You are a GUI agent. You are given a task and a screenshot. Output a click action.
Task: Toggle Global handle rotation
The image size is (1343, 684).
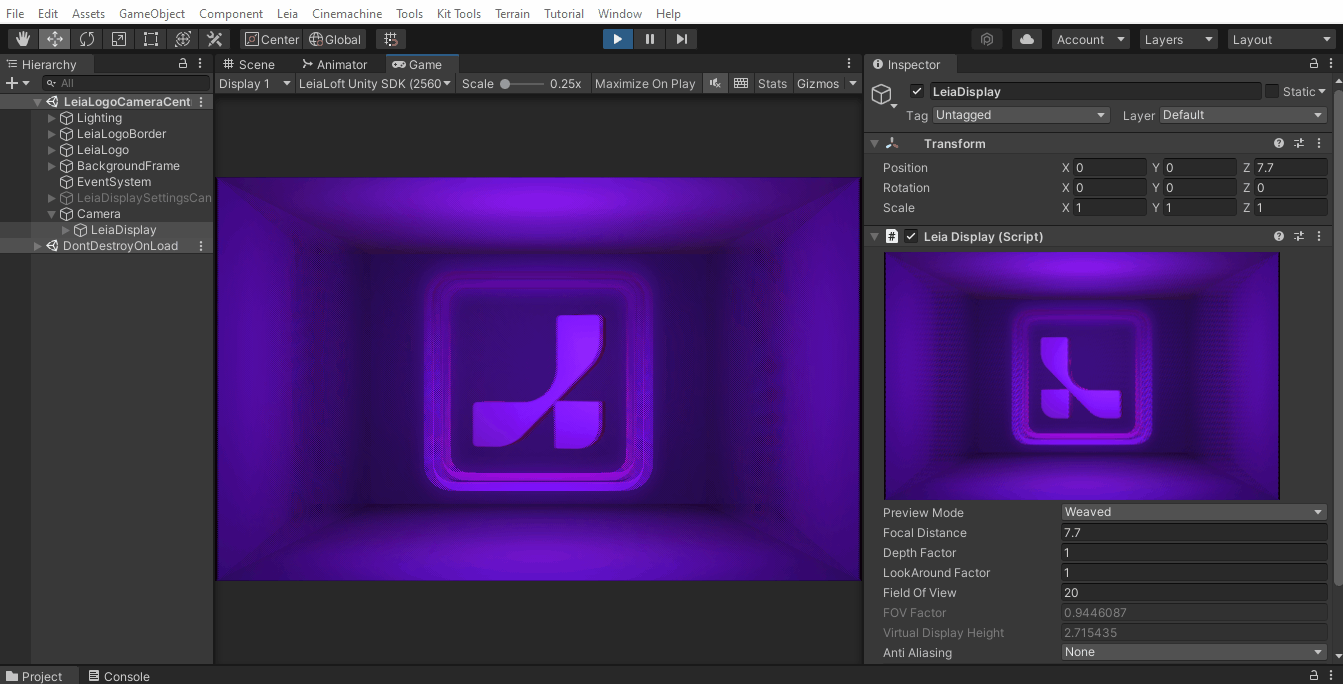(x=335, y=39)
